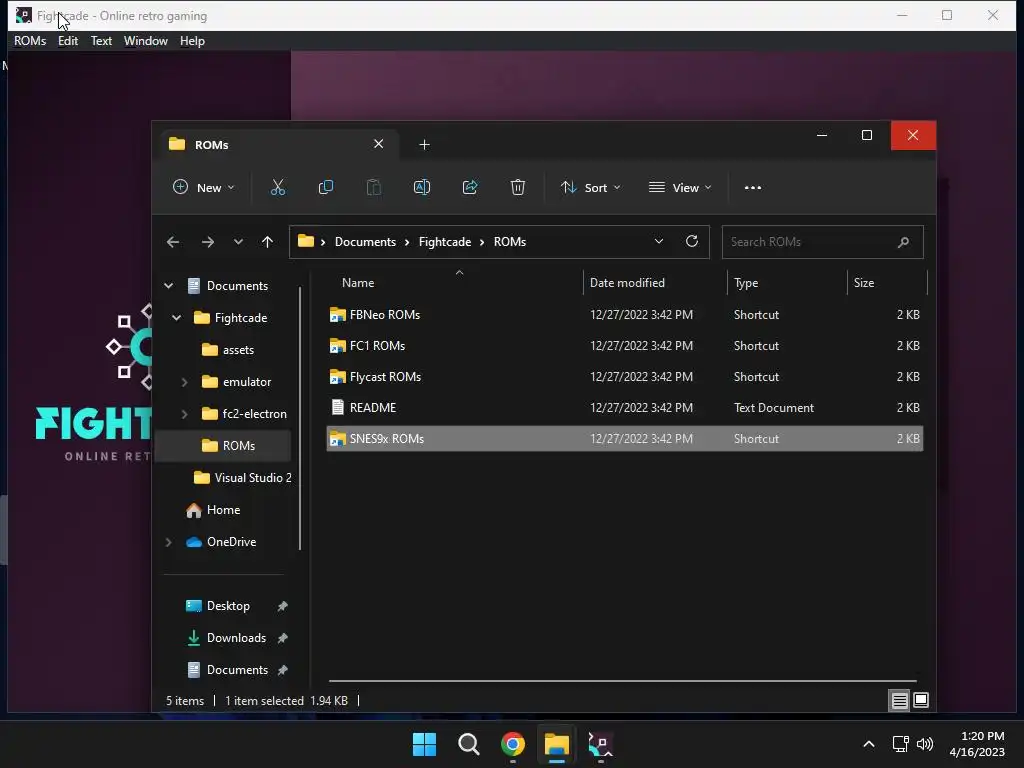1024x768 pixels.
Task: Sort by Date modified column header
Action: tap(655, 283)
